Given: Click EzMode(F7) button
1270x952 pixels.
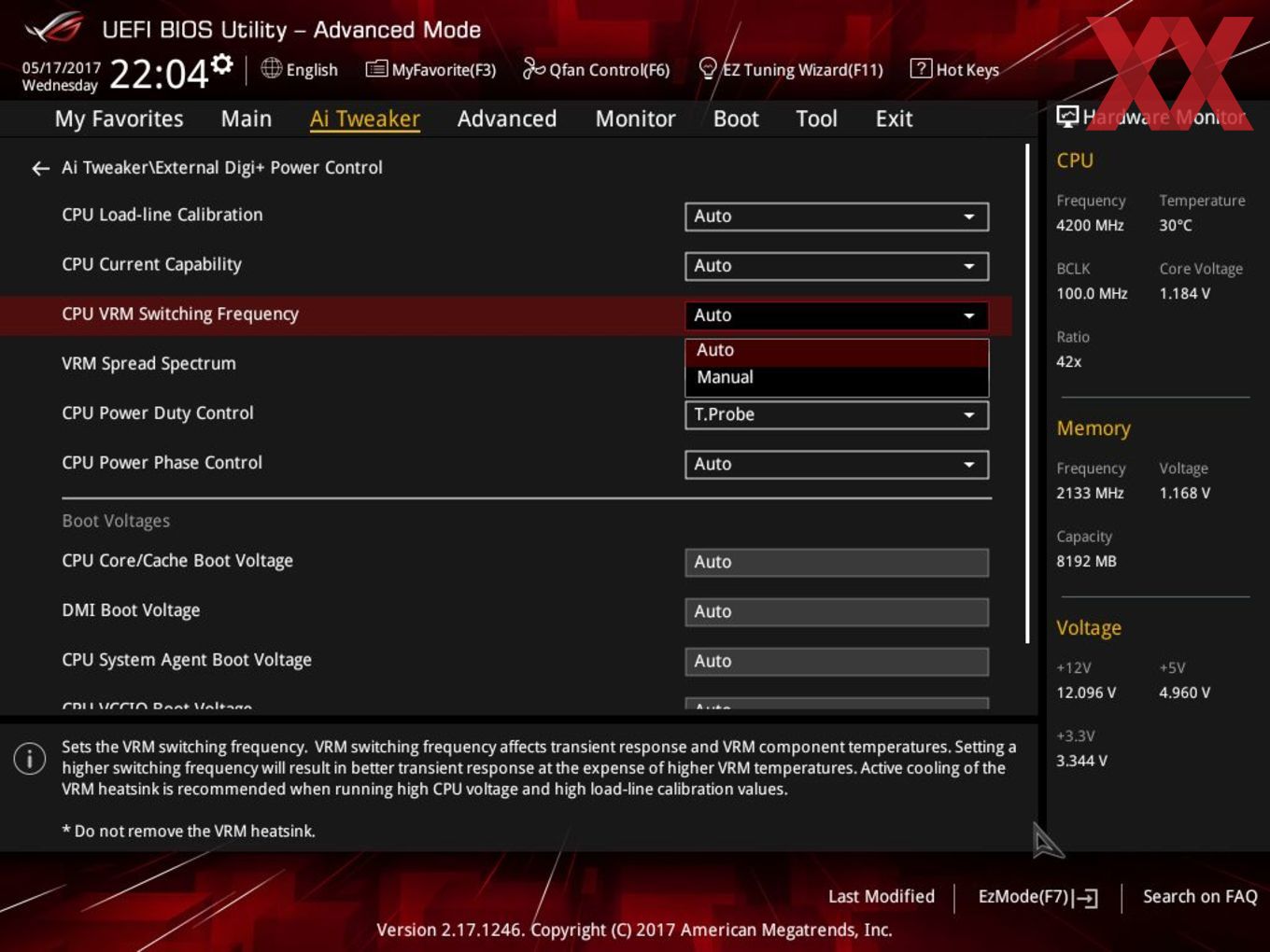Looking at the screenshot, I should coord(1037,897).
